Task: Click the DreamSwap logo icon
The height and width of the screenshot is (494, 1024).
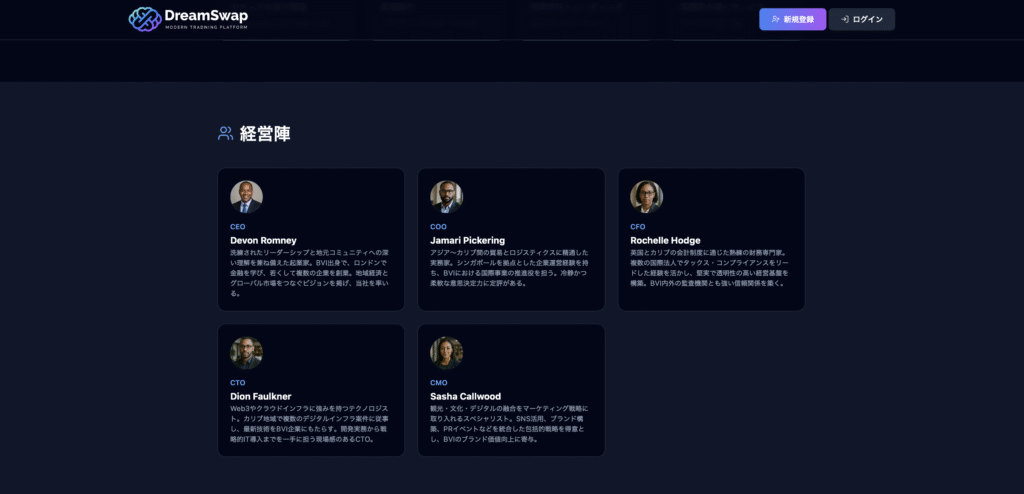Action: click(145, 20)
